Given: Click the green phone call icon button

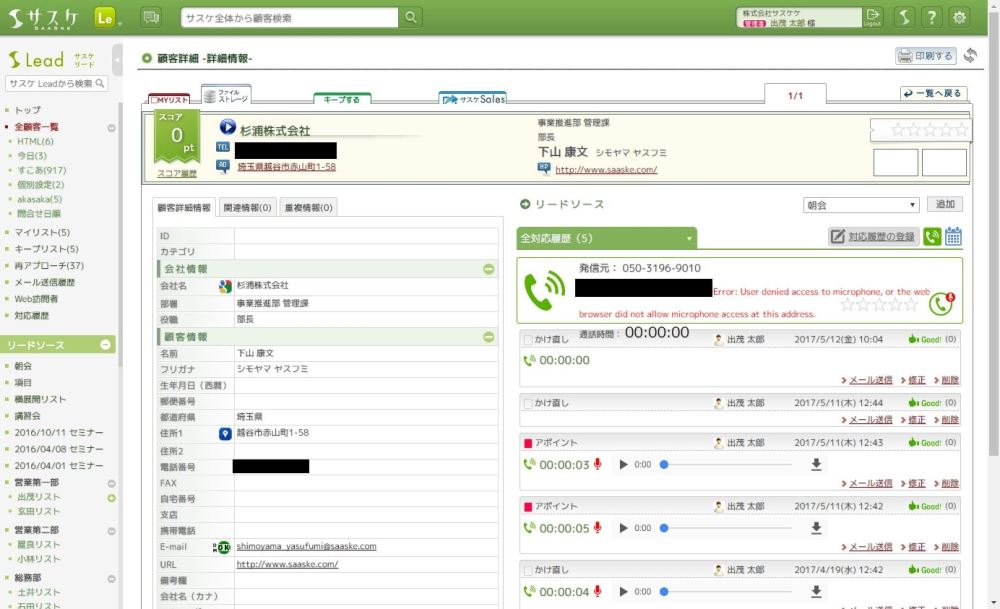Looking at the screenshot, I should point(932,237).
